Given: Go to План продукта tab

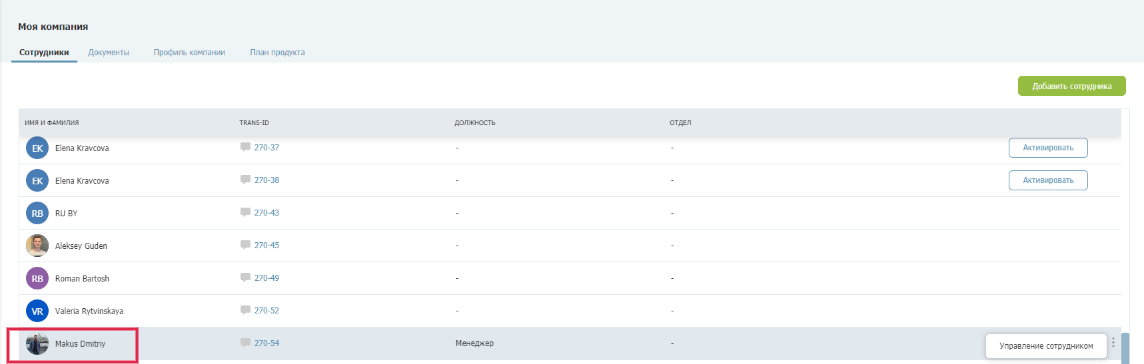Looking at the screenshot, I should (x=277, y=53).
